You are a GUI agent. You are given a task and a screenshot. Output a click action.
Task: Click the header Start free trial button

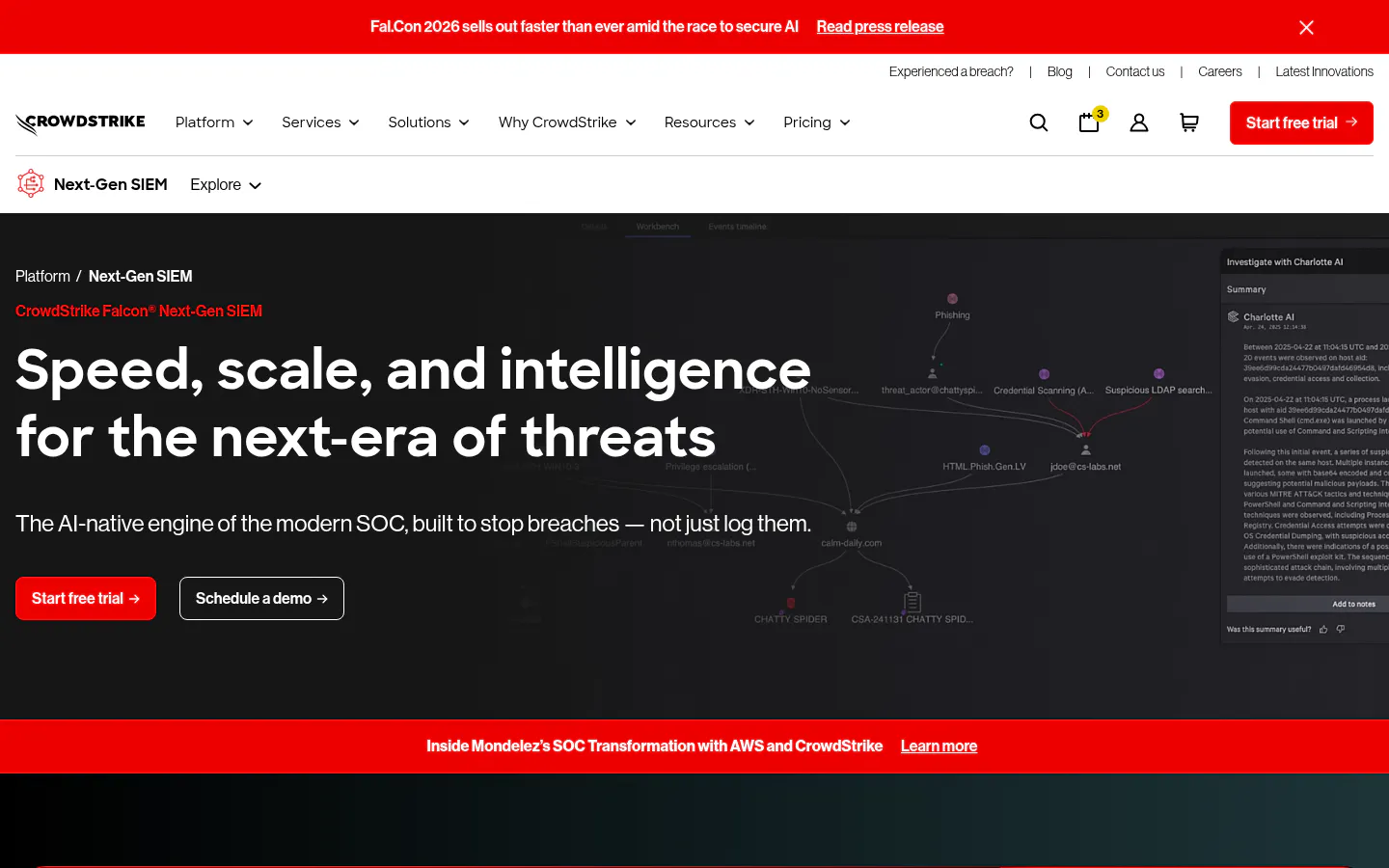(x=1301, y=122)
